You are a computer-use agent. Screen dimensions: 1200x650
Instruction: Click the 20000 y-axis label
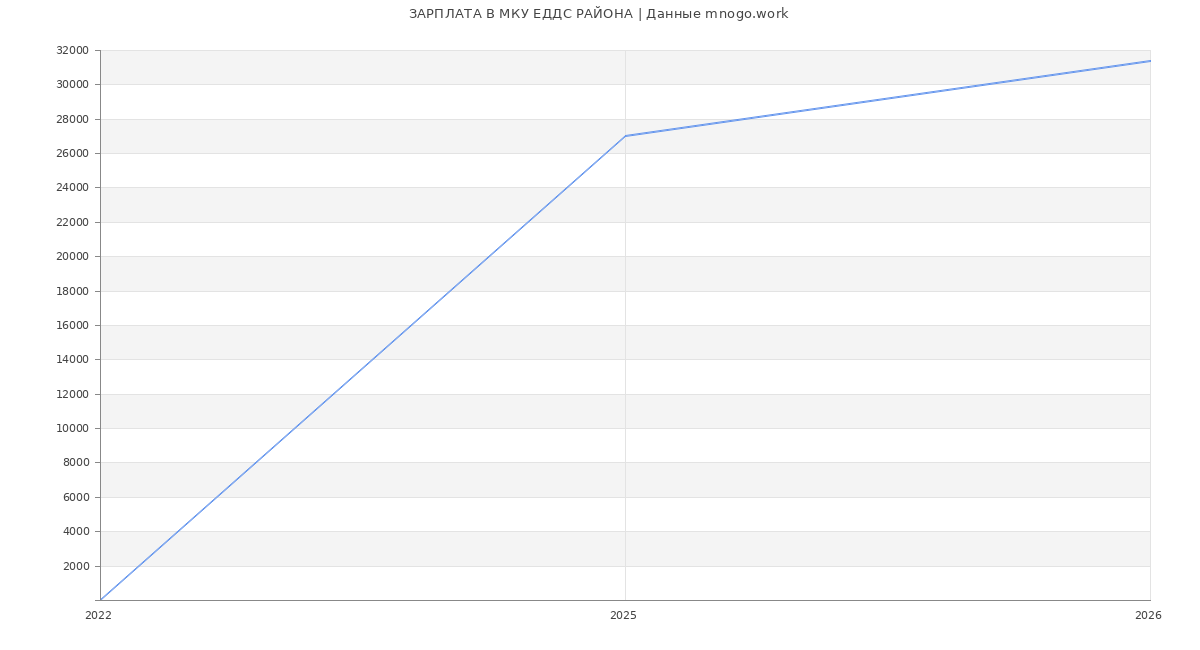(72, 256)
